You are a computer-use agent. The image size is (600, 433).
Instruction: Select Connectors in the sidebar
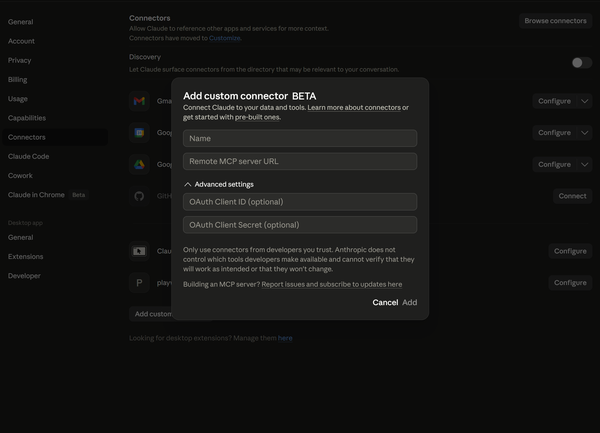pos(55,137)
